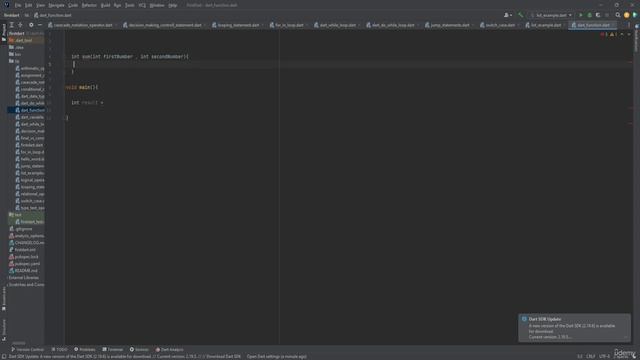Open the Navigate menu

click(56, 5)
